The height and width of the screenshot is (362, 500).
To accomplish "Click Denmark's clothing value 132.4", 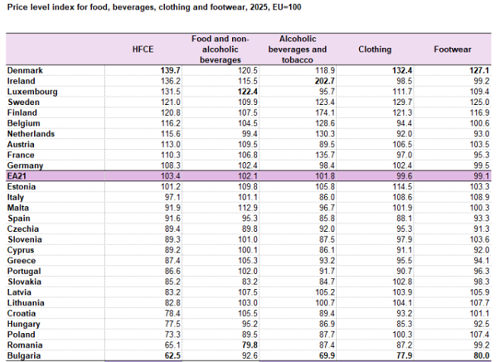I will coord(402,70).
